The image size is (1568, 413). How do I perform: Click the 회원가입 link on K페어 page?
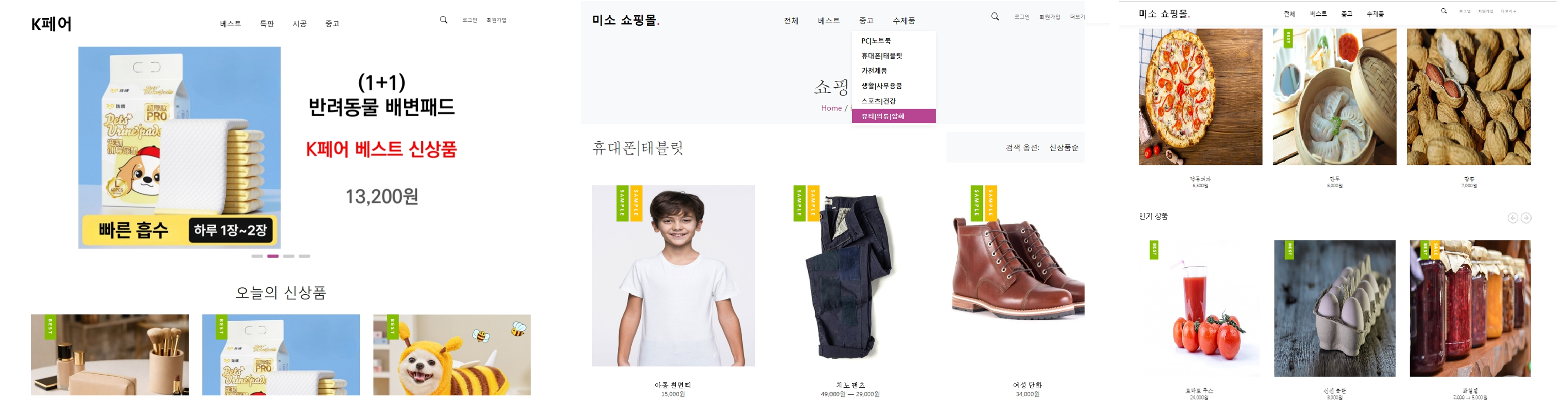pyautogui.click(x=496, y=20)
